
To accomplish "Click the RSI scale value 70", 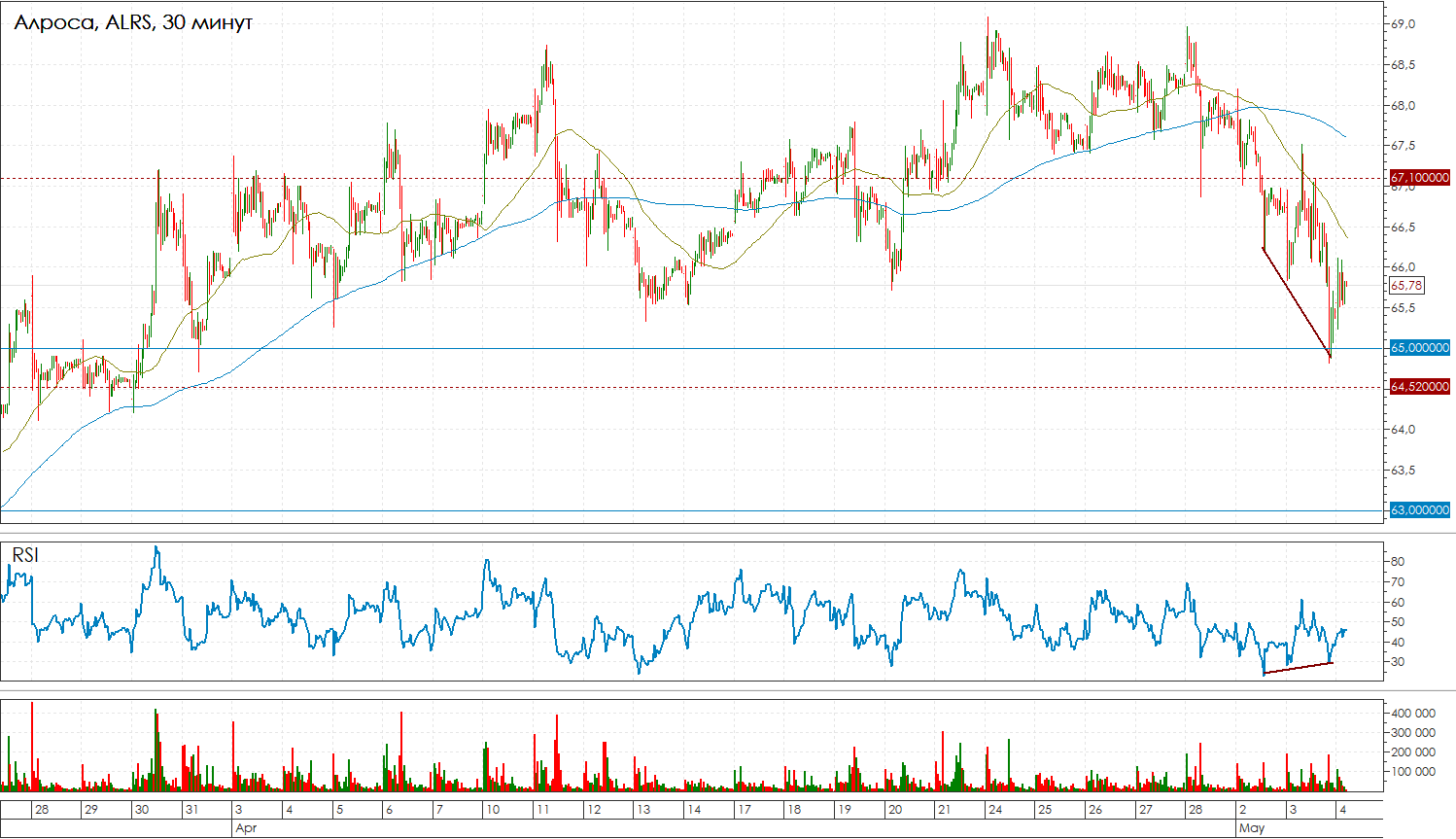I will pos(1398,582).
